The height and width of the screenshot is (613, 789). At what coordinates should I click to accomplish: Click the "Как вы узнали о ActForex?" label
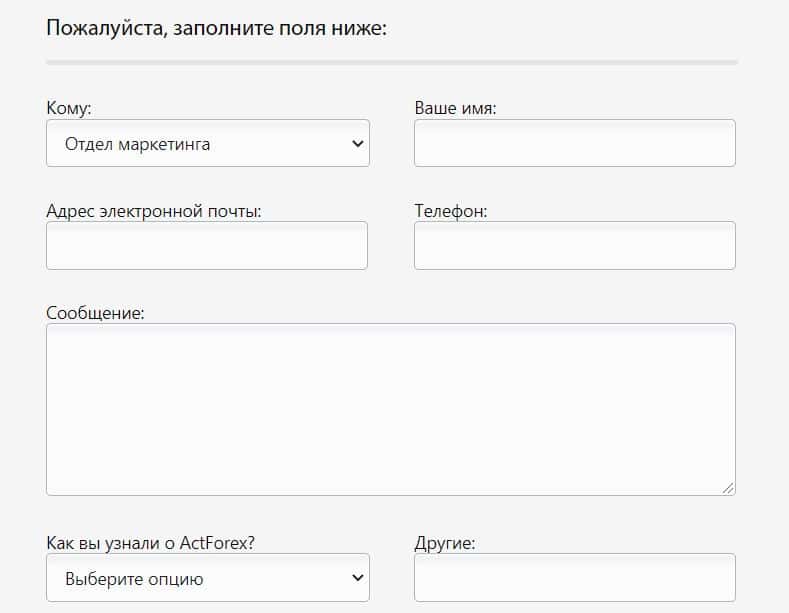(150, 543)
